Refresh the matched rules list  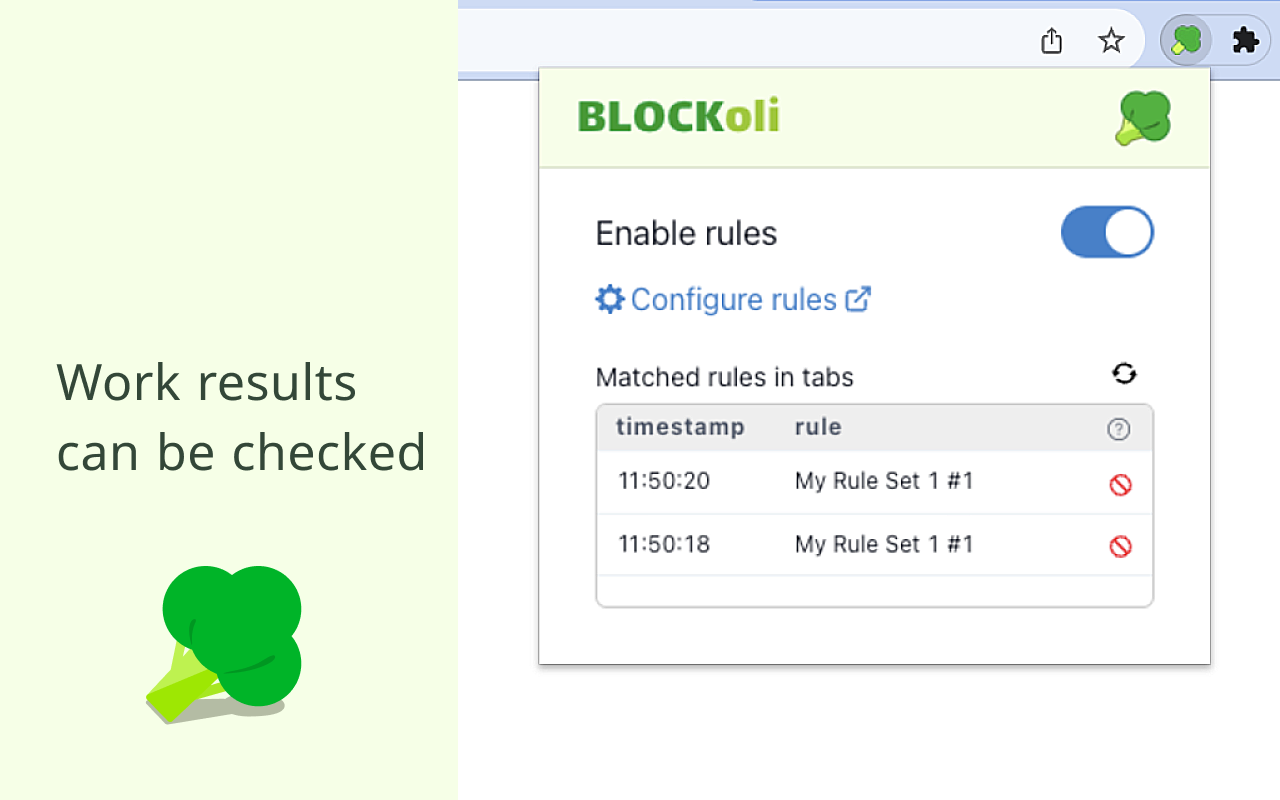tap(1124, 373)
